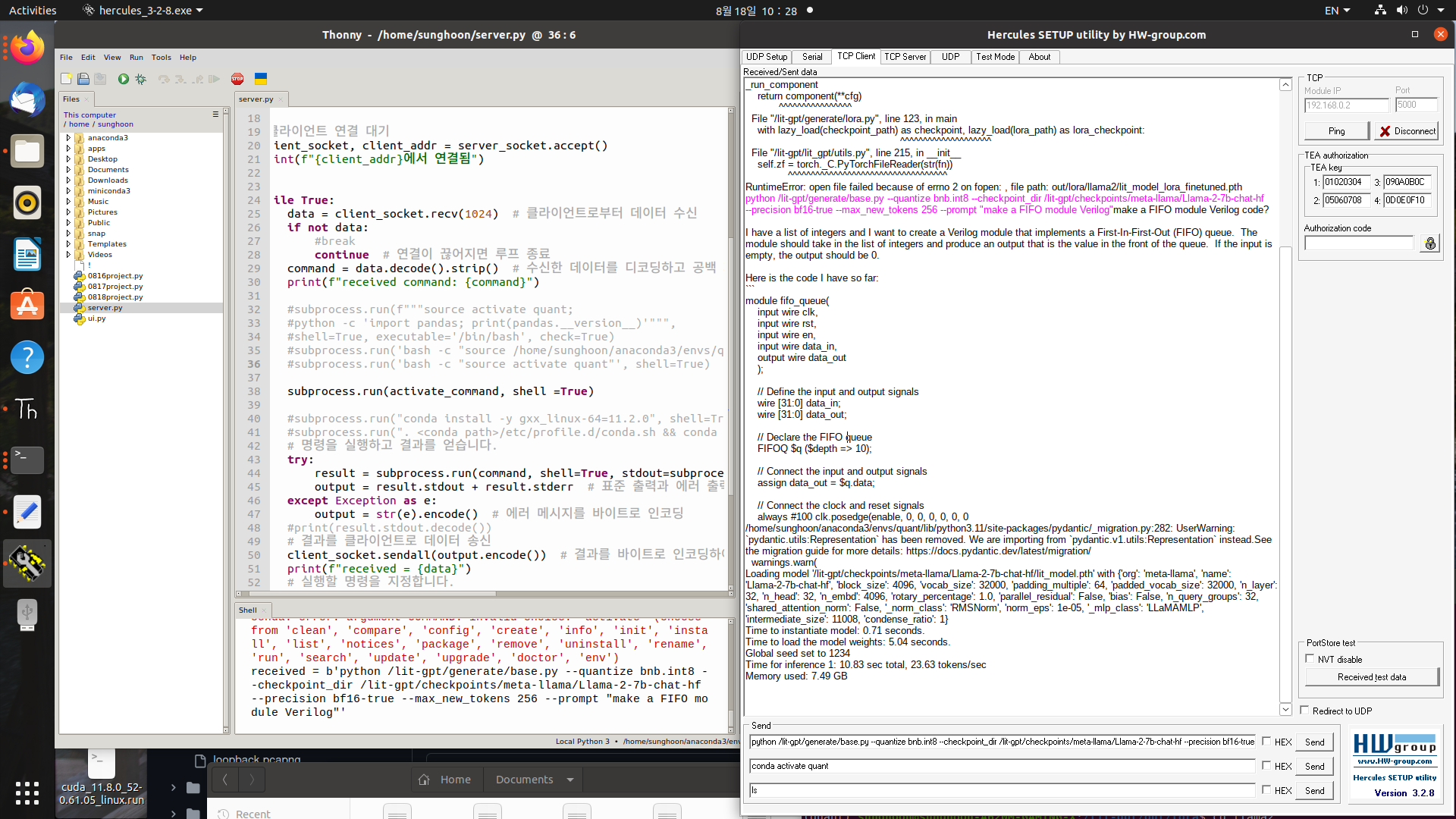Click Received test data button
Screen dimensions: 1456x819
pyautogui.click(x=1372, y=677)
